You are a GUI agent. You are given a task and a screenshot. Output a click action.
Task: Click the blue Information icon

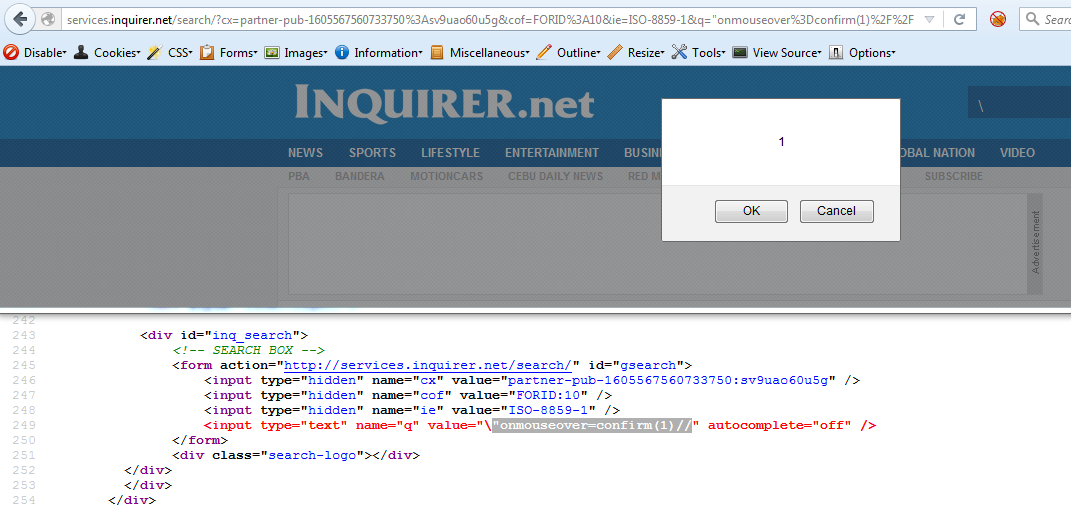(x=342, y=53)
